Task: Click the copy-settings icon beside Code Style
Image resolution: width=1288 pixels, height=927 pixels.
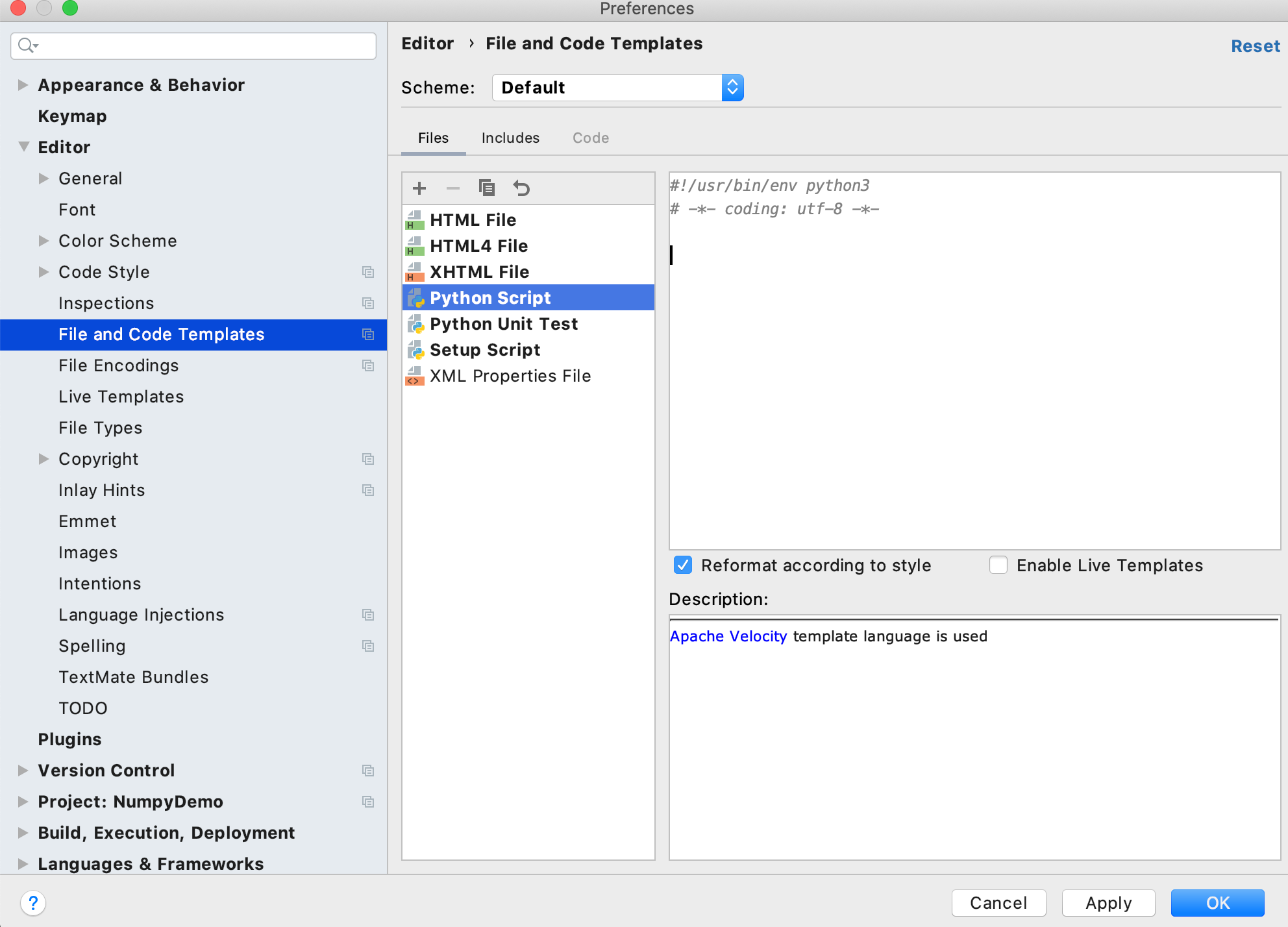Action: [369, 272]
